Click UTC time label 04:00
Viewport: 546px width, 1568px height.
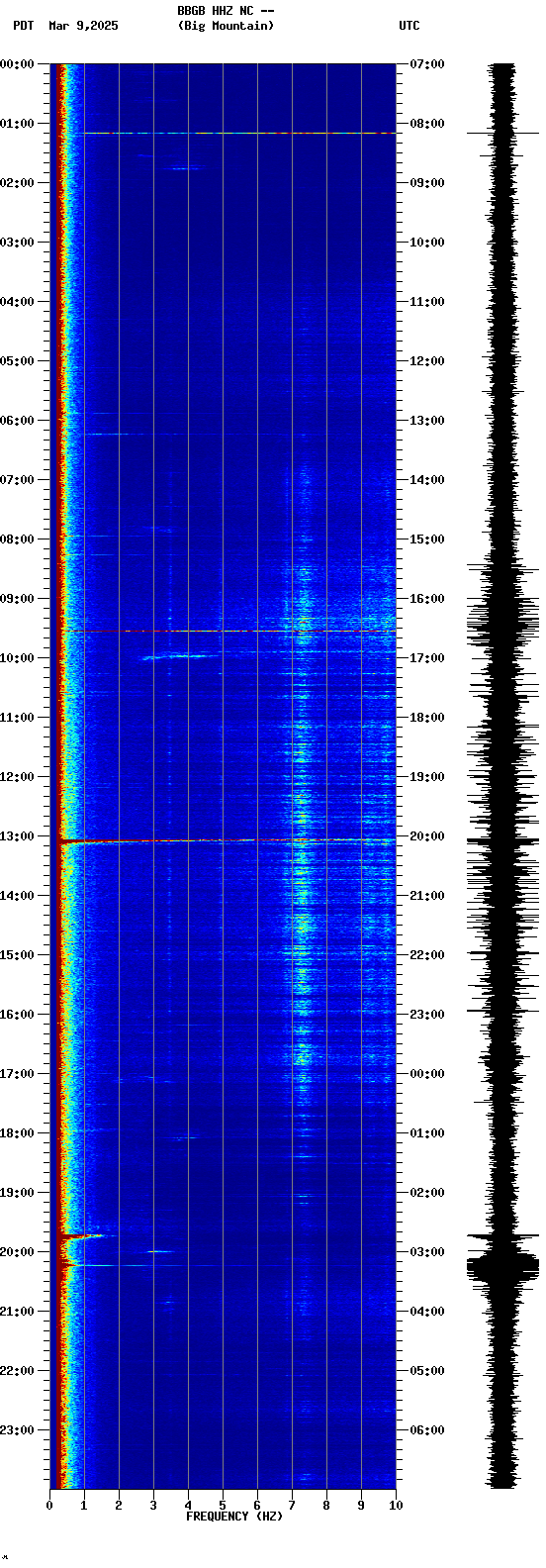point(427,1312)
